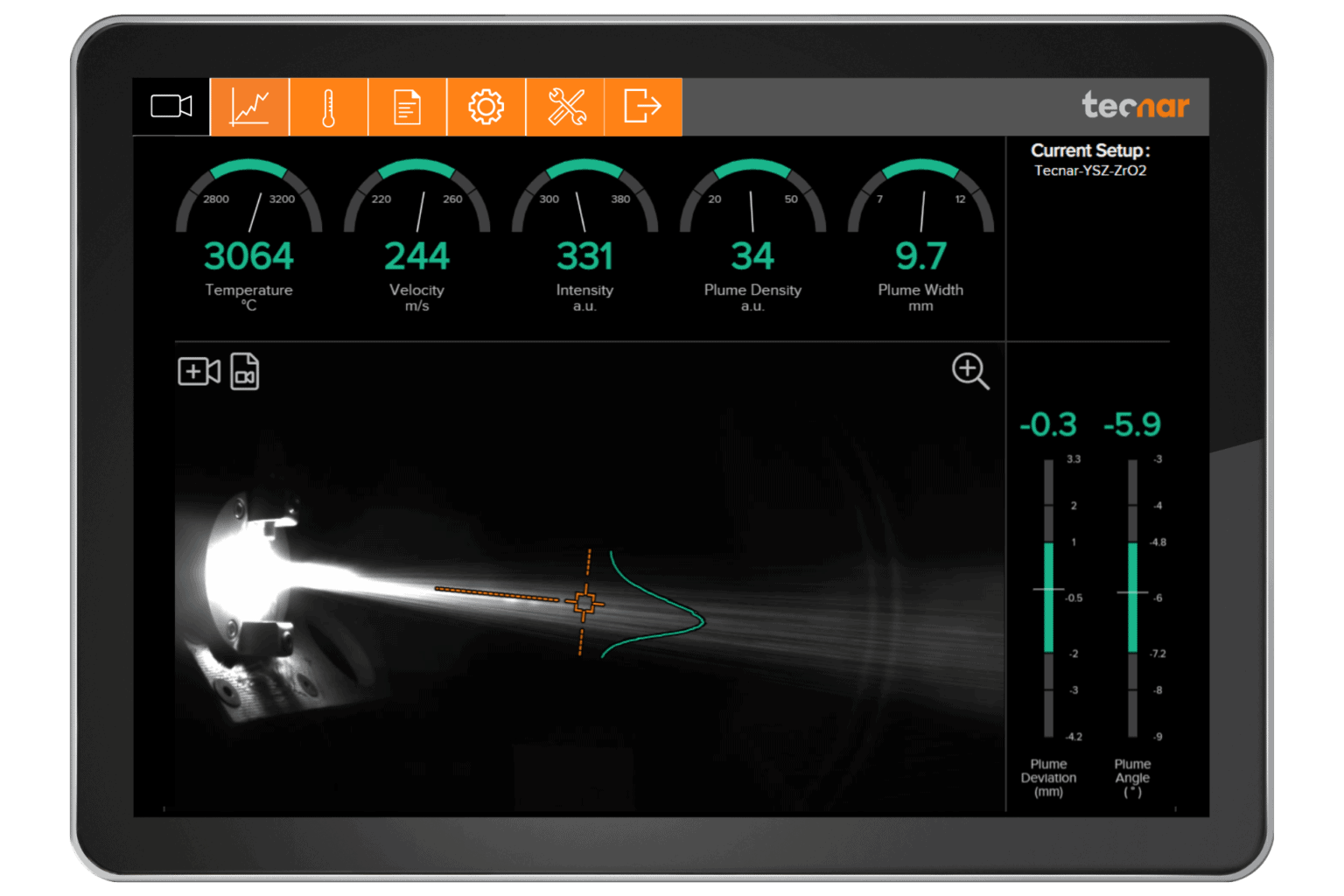The height and width of the screenshot is (896, 1344).
Task: Click the Plume Width gauge showing 9.7
Action: point(920,255)
